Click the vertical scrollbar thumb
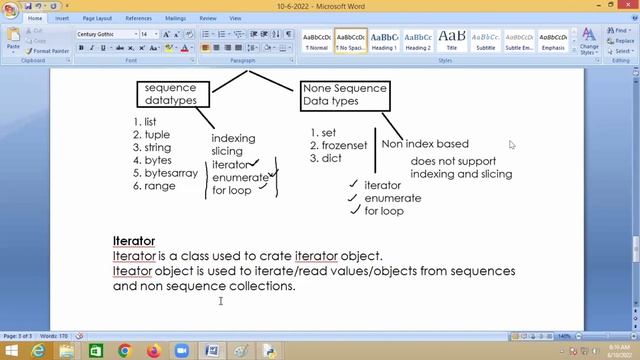This screenshot has height=360, width=640. click(636, 249)
